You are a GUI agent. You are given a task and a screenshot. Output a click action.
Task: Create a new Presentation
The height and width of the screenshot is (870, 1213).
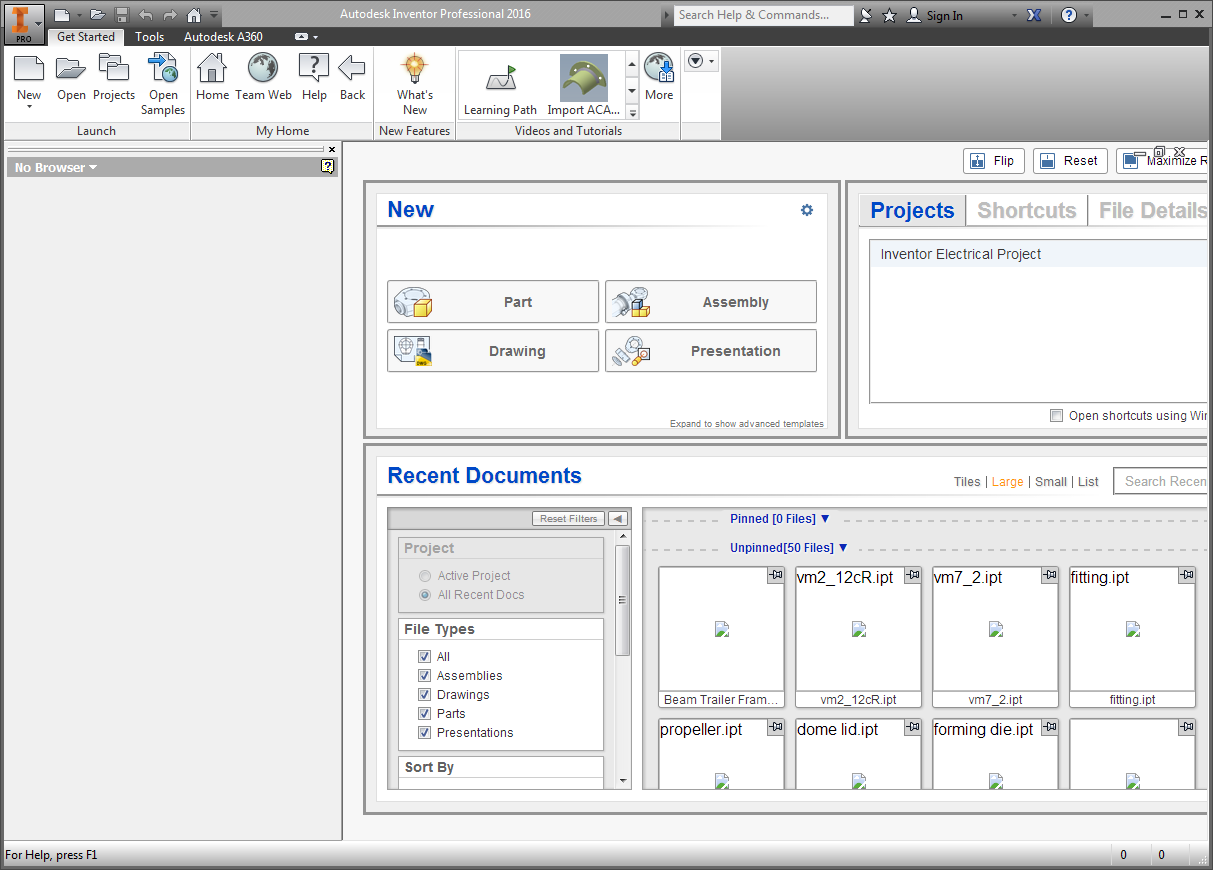click(x=711, y=351)
